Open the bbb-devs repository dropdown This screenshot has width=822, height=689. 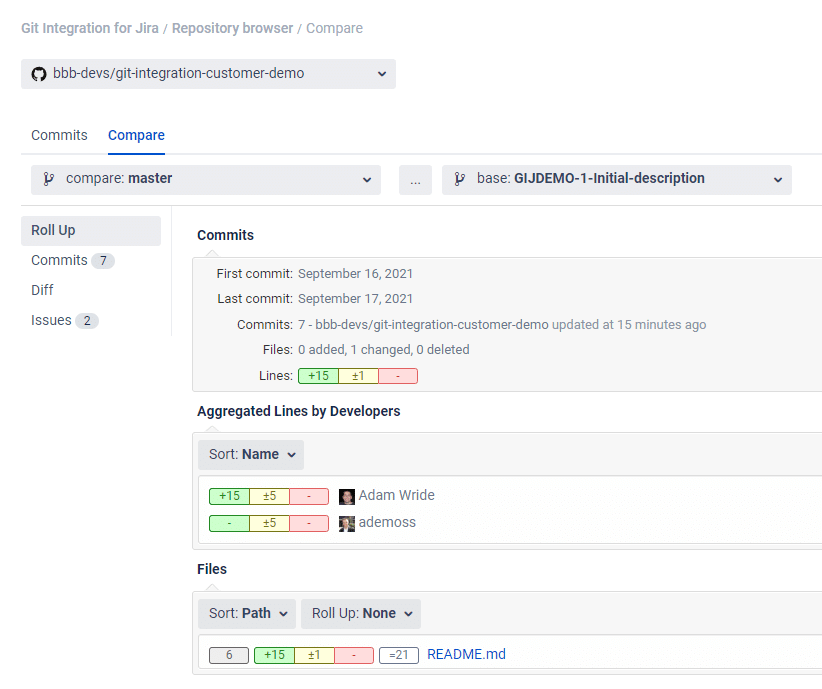point(208,74)
